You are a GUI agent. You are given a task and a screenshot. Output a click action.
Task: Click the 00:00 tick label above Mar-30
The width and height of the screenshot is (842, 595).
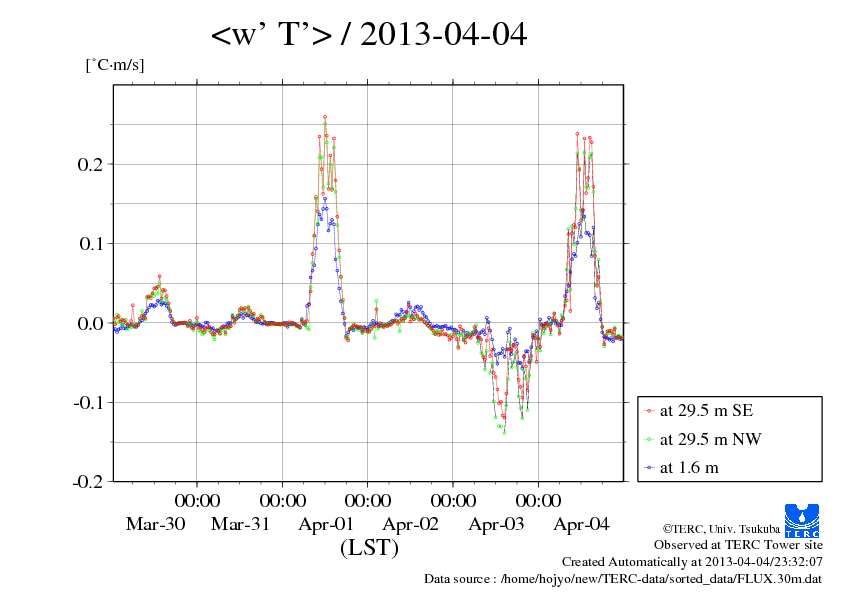coord(197,500)
